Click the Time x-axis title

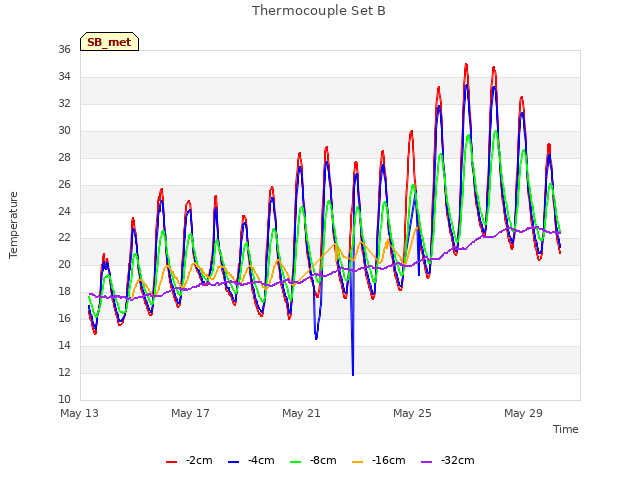click(x=566, y=429)
